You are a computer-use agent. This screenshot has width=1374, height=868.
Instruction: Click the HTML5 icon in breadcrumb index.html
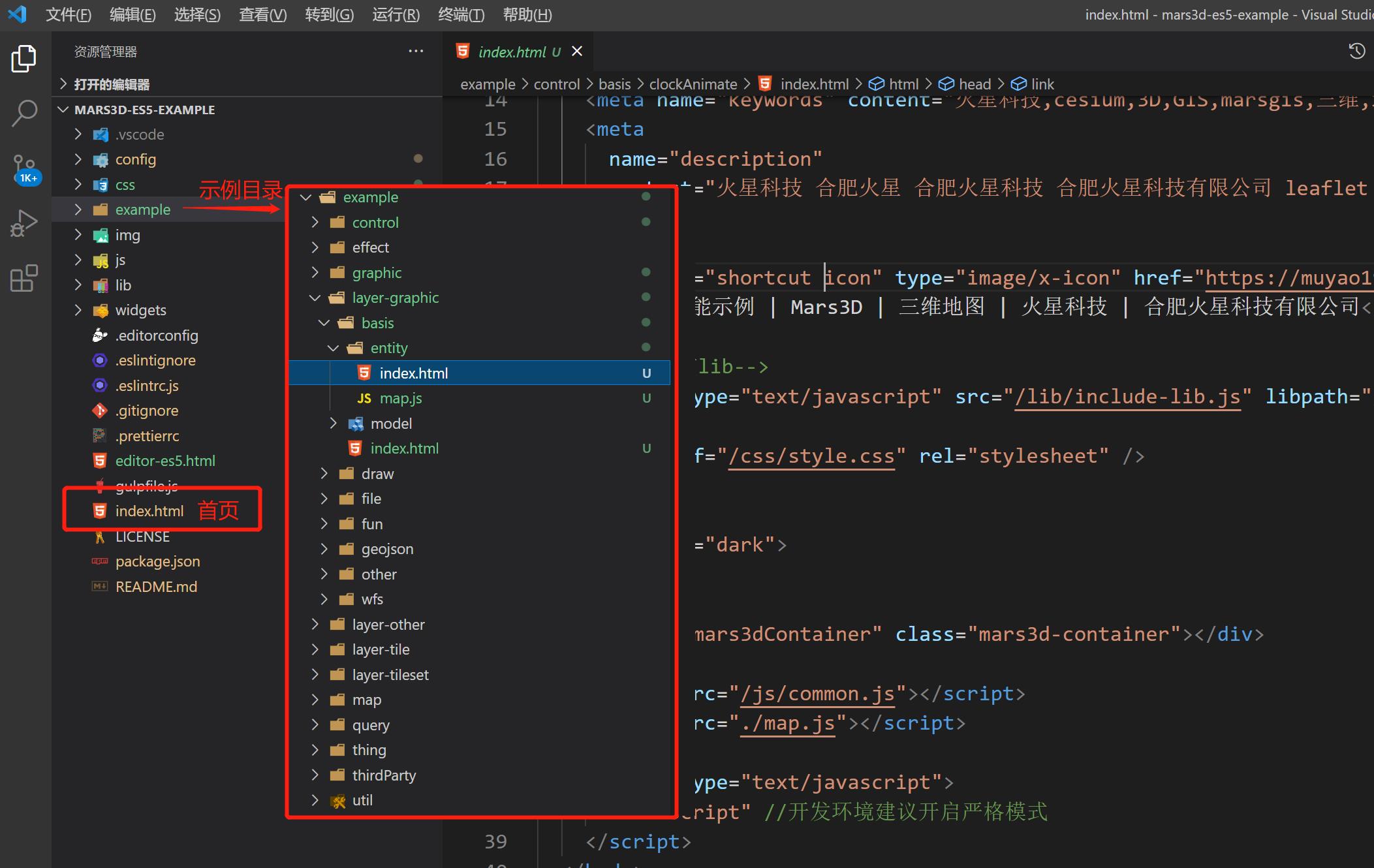tap(766, 84)
